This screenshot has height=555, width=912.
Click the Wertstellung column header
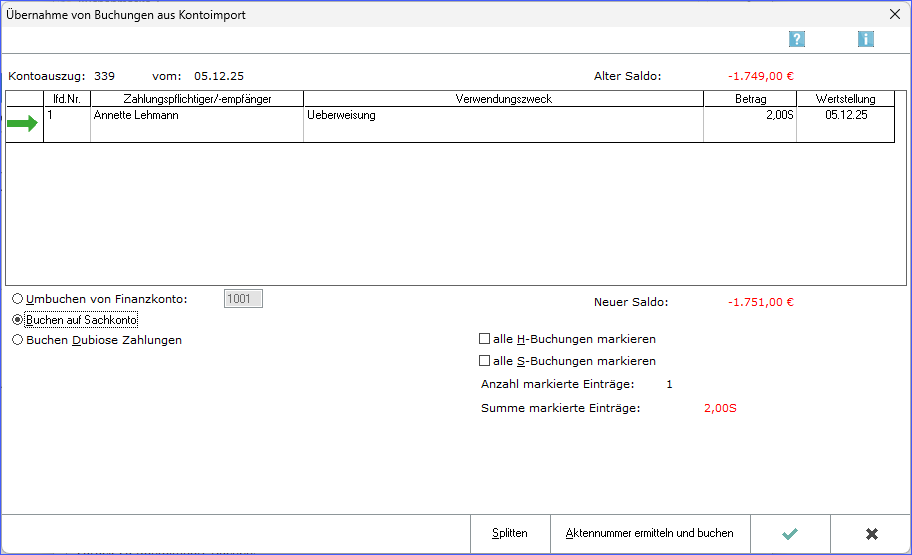click(x=846, y=99)
